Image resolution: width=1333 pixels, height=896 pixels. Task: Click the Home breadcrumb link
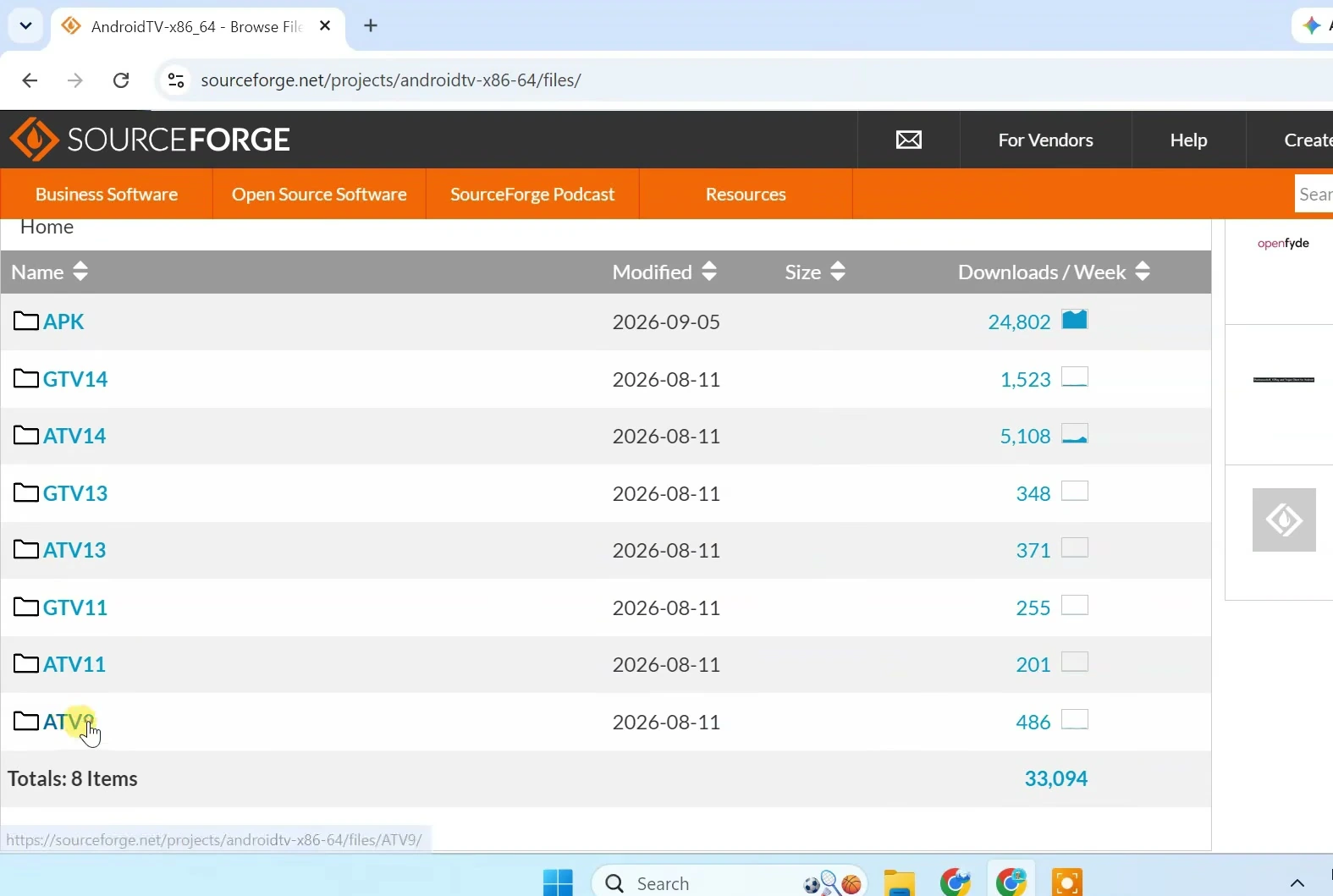[x=47, y=227]
